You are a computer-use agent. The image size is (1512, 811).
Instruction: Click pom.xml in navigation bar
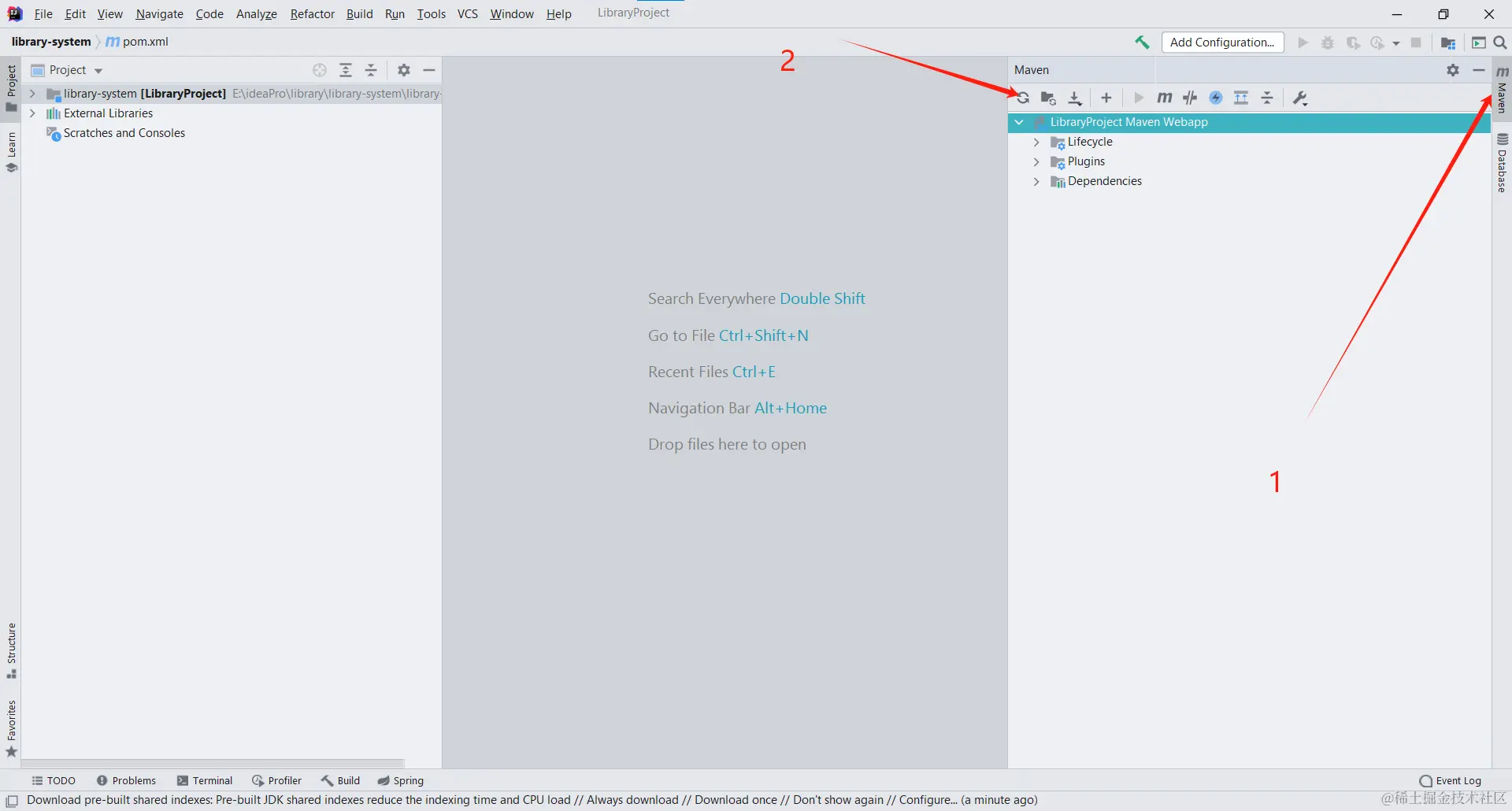click(137, 42)
